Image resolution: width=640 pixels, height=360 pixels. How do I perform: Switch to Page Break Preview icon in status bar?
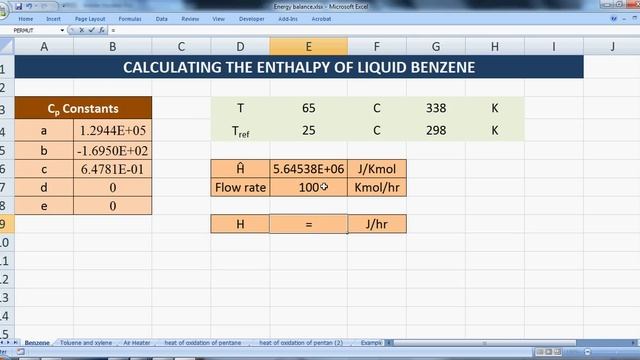(x=558, y=352)
